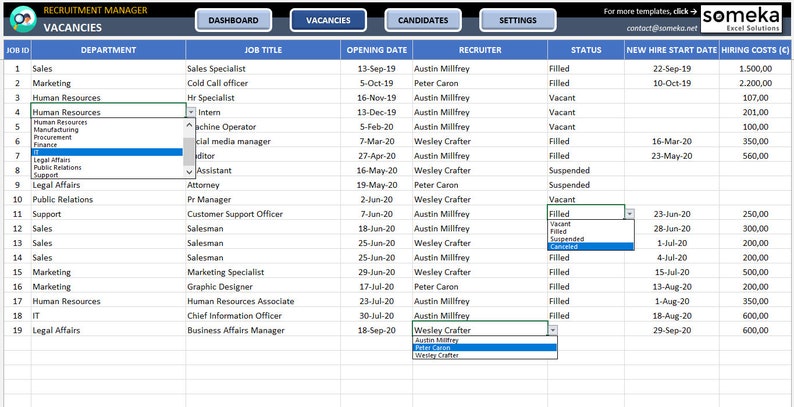The height and width of the screenshot is (407, 794).
Task: Go to the Candidates tab
Action: tap(423, 21)
